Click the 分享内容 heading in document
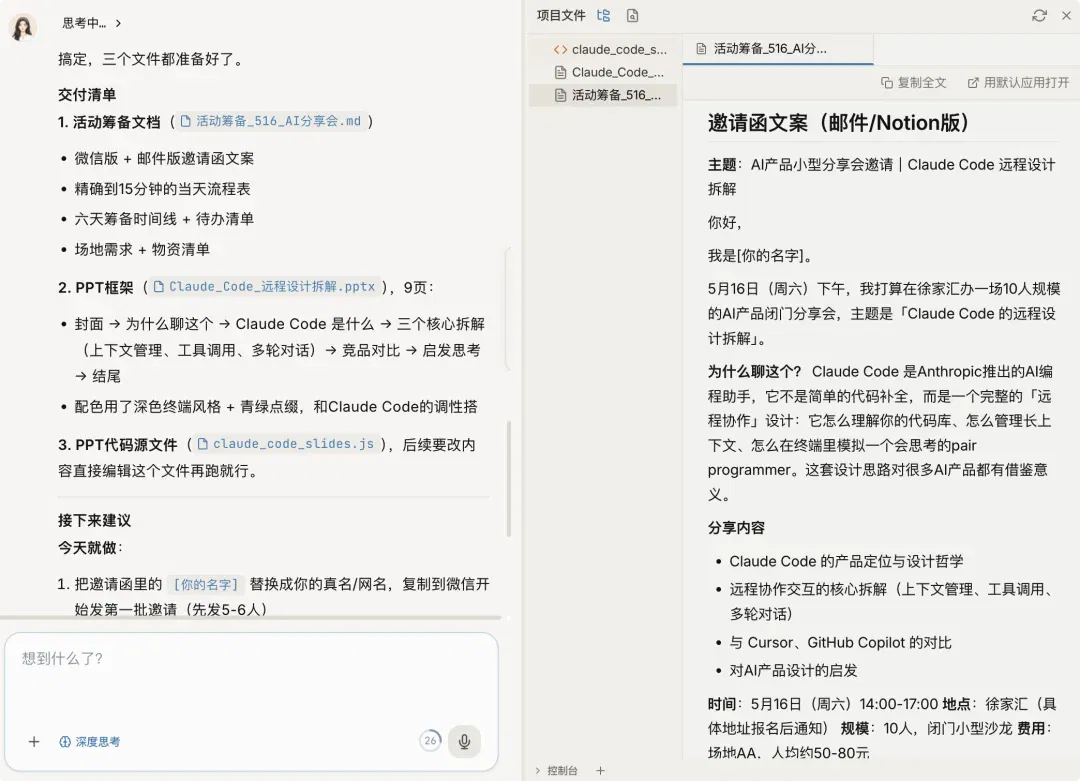Viewport: 1080px width, 781px height. click(x=736, y=528)
